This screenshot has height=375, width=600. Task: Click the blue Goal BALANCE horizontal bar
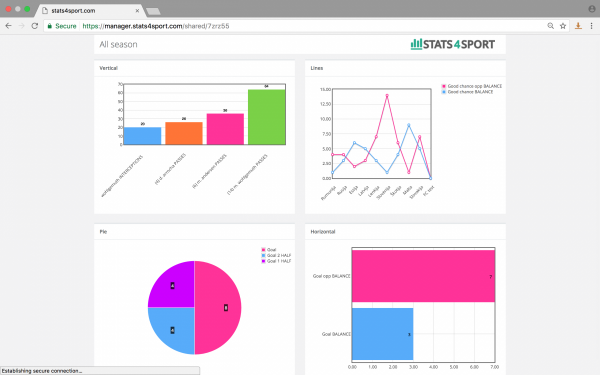click(383, 334)
